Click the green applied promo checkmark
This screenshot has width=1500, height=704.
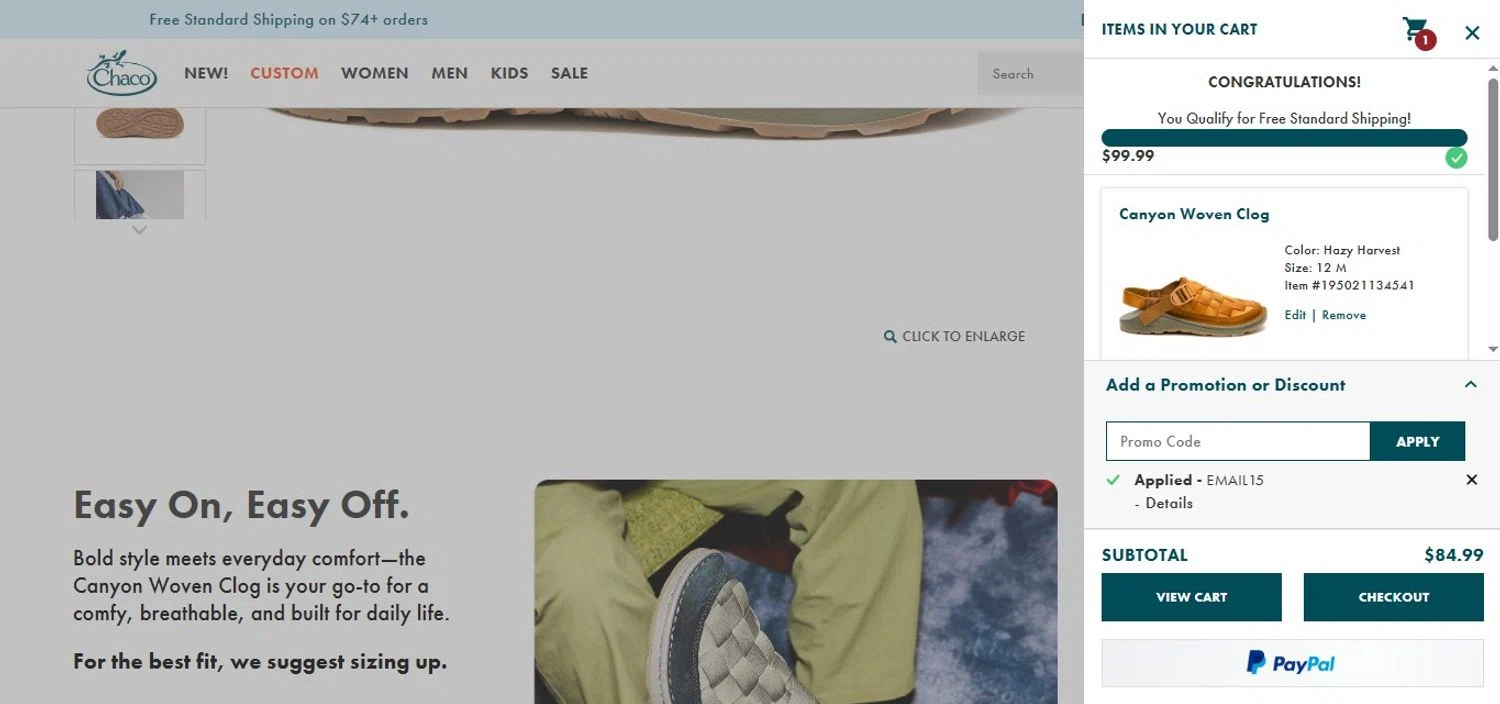(1113, 480)
